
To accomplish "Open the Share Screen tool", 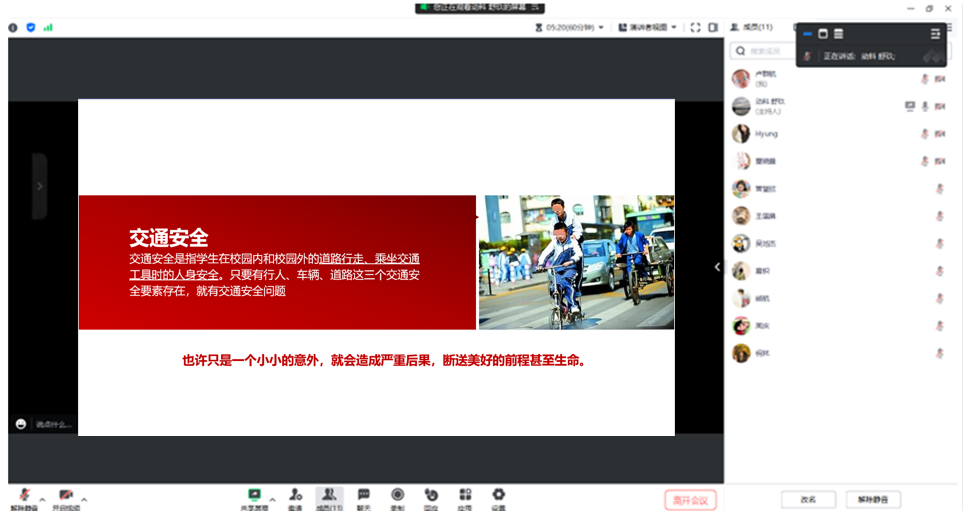I will coord(254,497).
